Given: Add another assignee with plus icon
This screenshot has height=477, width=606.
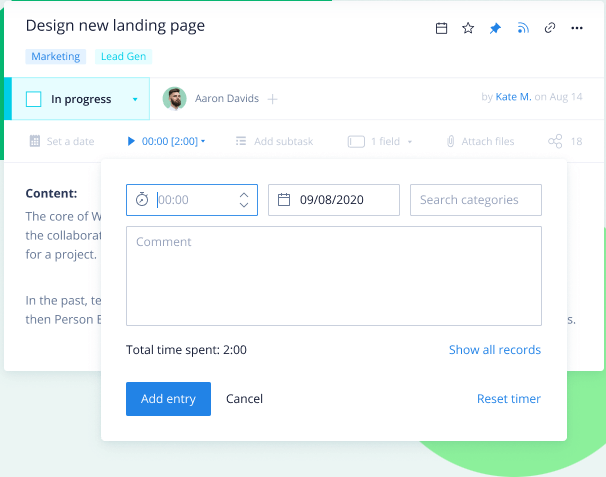Looking at the screenshot, I should click(x=272, y=99).
